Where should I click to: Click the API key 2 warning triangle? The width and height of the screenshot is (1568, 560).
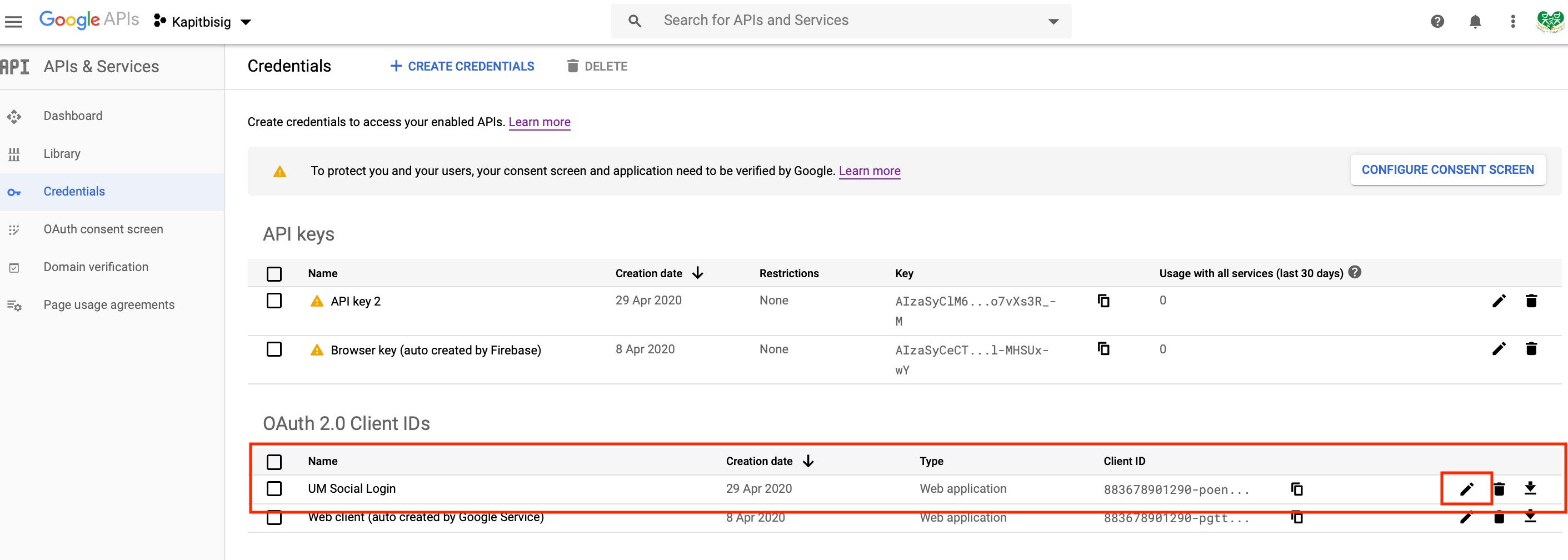[x=317, y=301]
